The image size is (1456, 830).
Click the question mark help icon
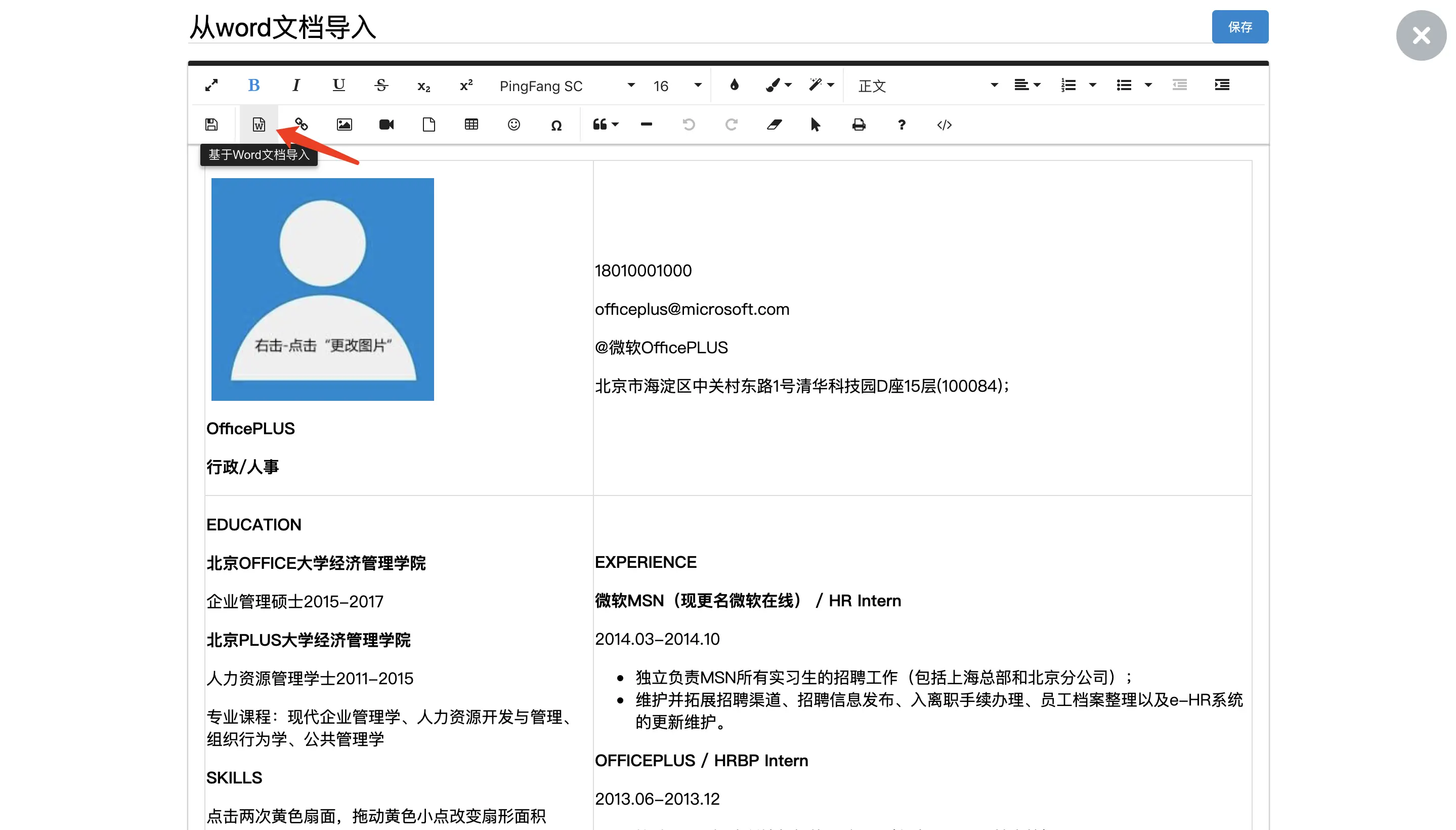[902, 125]
